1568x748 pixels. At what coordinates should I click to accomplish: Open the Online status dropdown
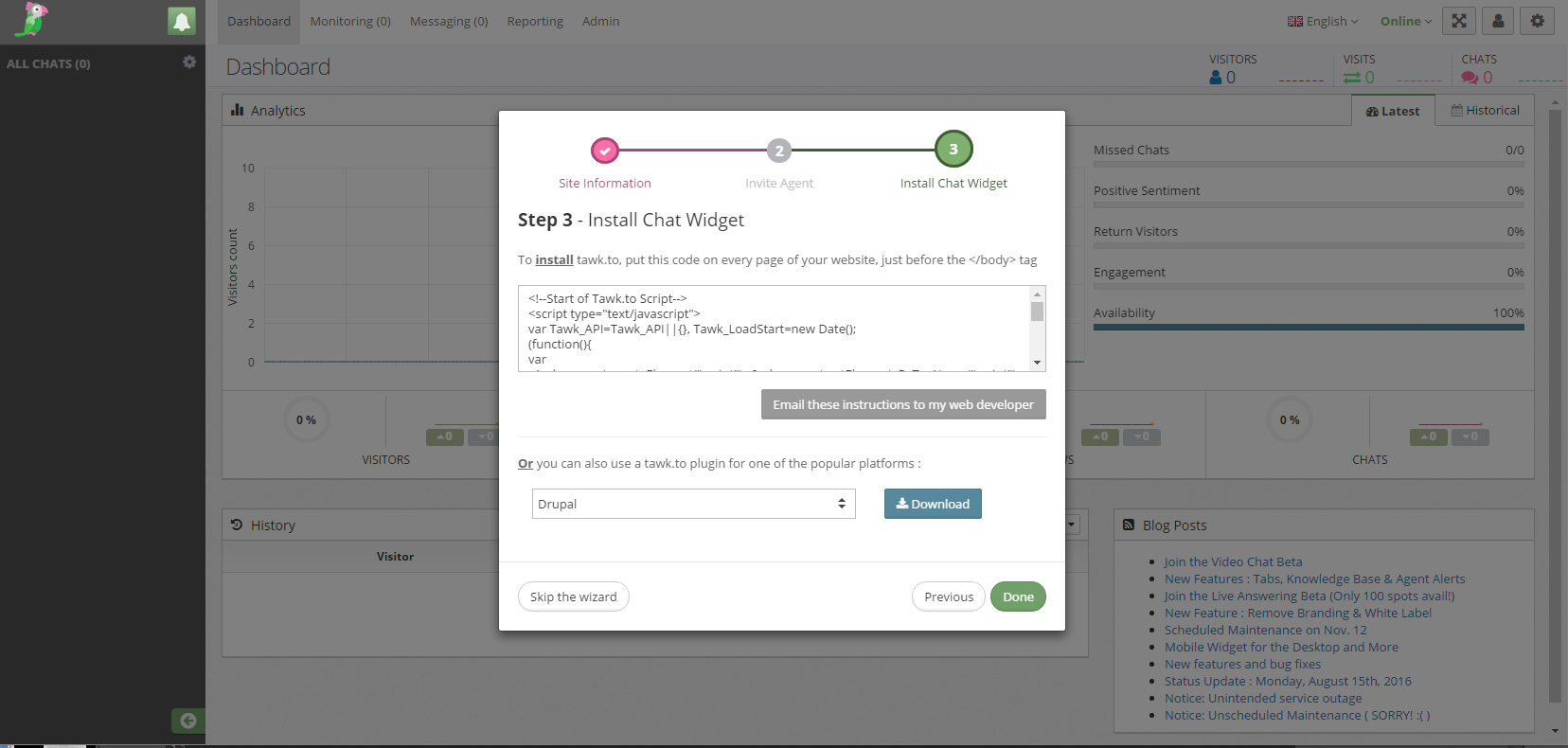coord(1406,21)
